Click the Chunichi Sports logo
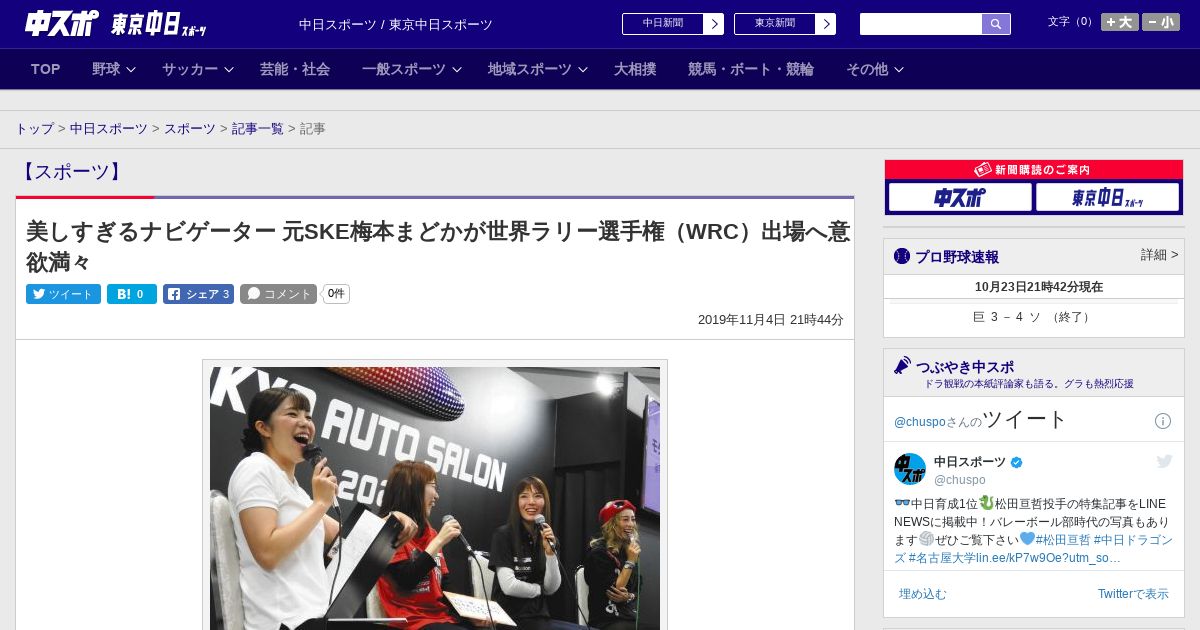The width and height of the screenshot is (1200, 630). coord(62,23)
